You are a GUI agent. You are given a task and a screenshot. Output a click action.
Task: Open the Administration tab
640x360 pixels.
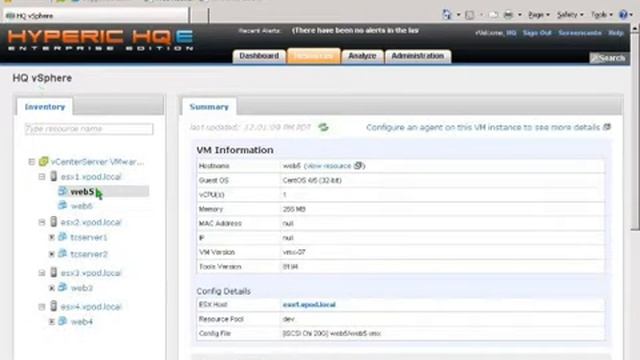click(x=418, y=56)
